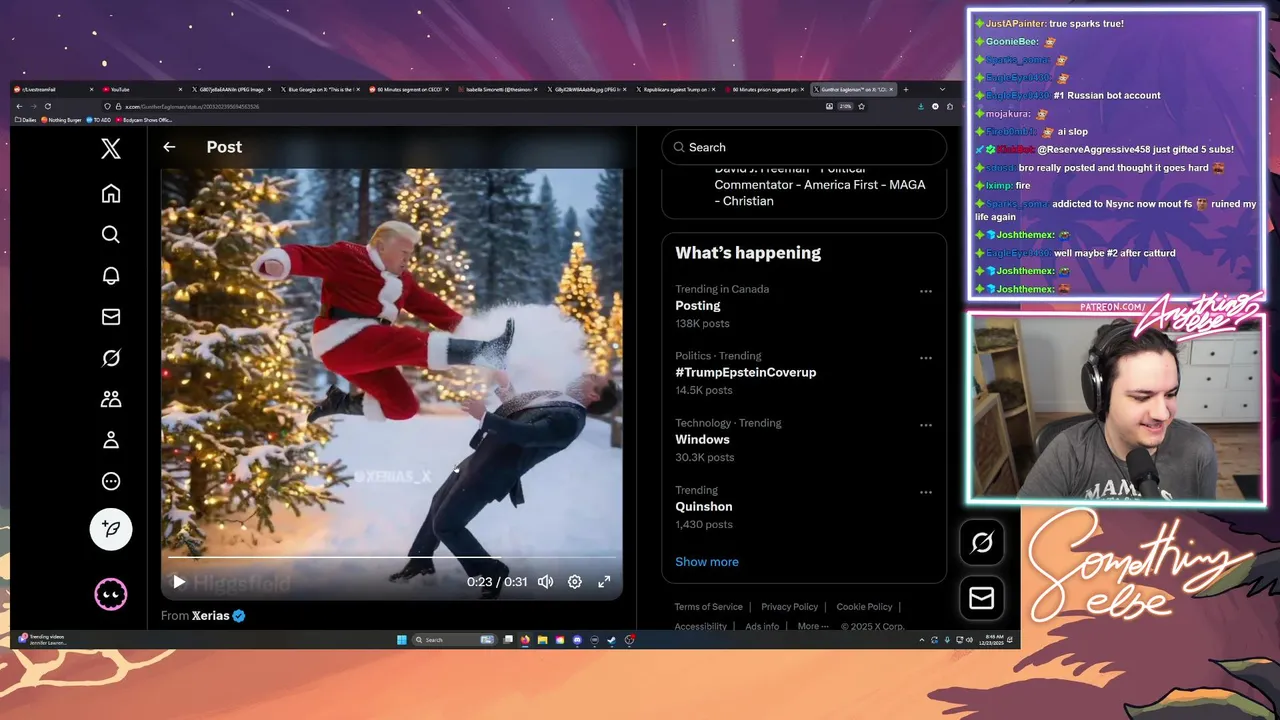Screen dimensions: 1280x720
Task: Open Terms of Service link
Action: click(708, 607)
